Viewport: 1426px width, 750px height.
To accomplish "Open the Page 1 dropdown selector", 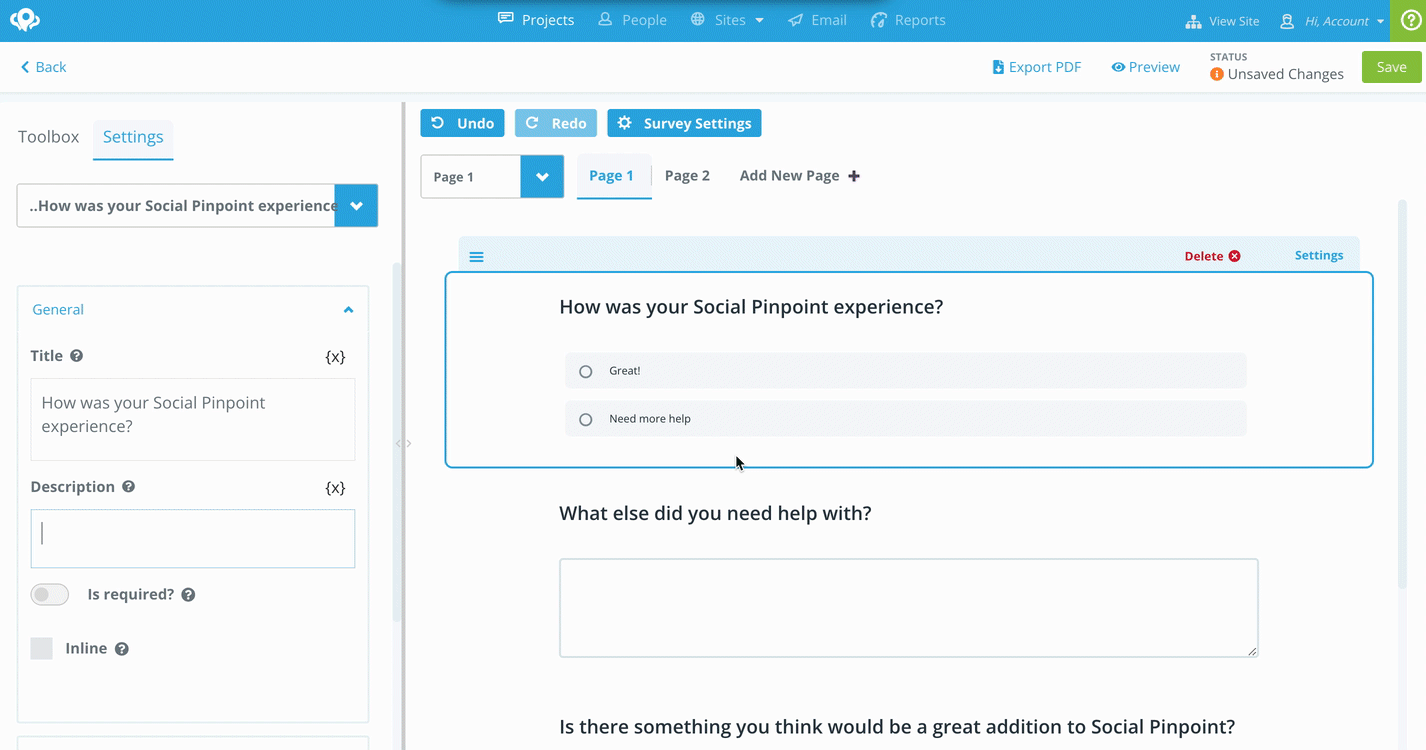I will pos(542,177).
